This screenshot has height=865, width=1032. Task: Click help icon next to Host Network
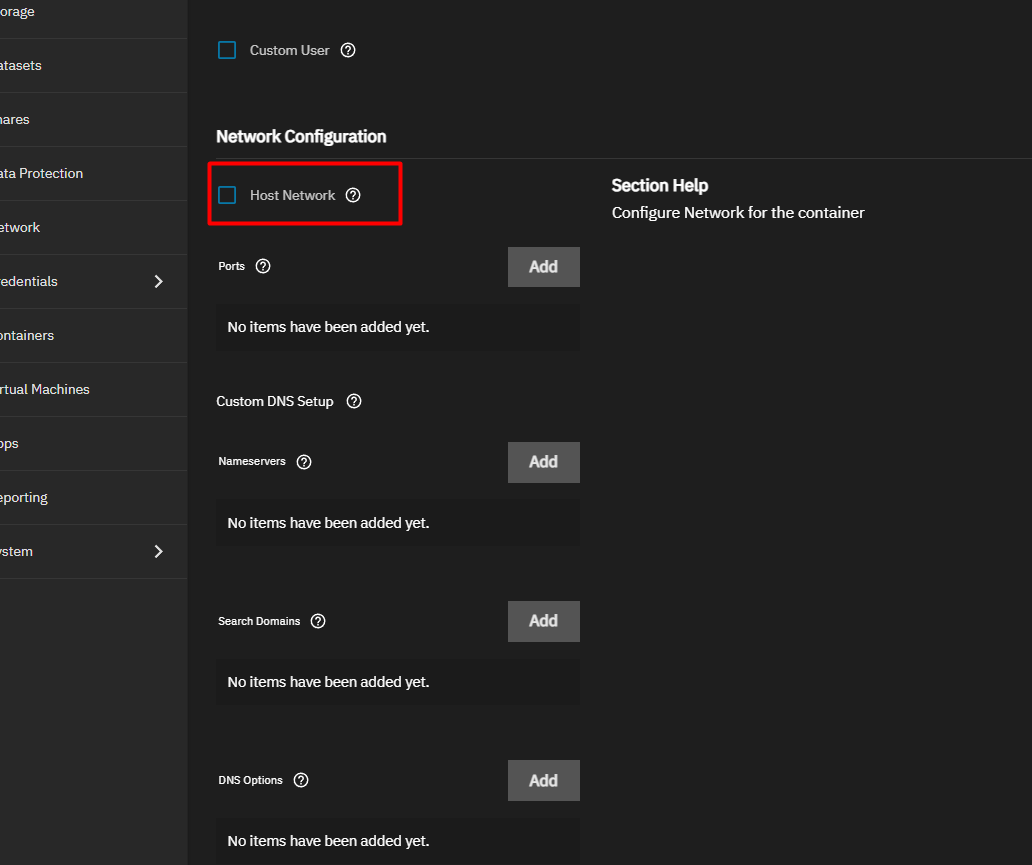pyautogui.click(x=353, y=195)
